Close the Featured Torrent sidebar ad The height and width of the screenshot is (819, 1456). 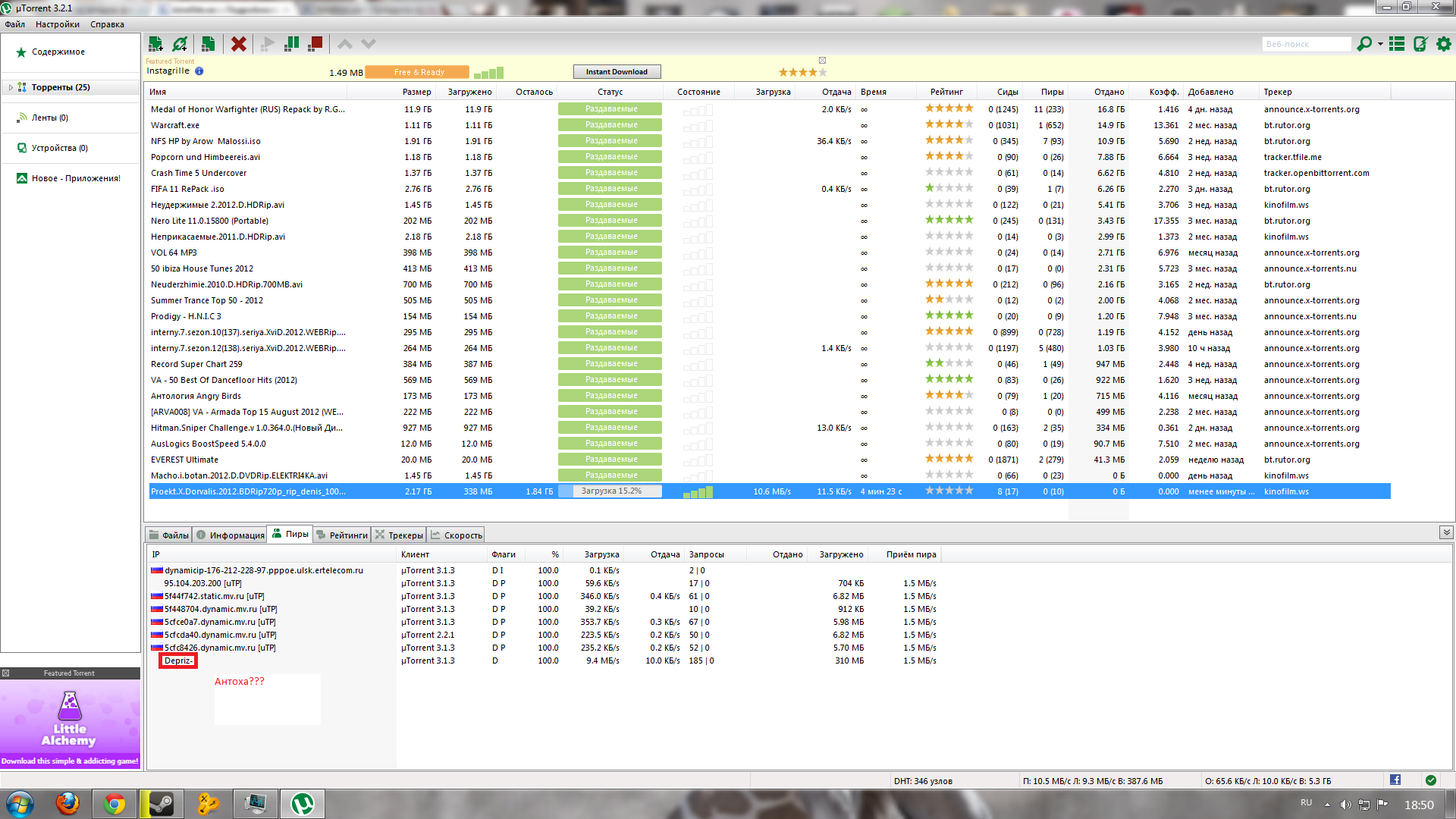click(5, 673)
